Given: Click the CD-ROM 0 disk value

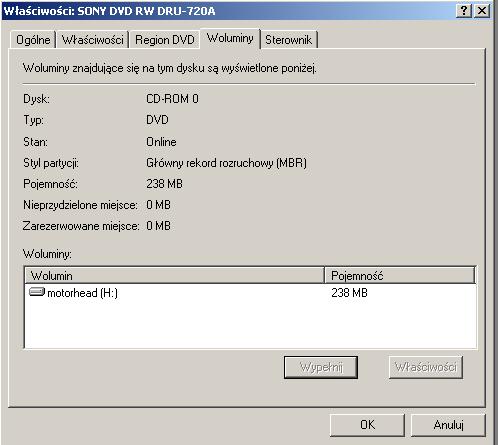Looking at the screenshot, I should (x=172, y=99).
